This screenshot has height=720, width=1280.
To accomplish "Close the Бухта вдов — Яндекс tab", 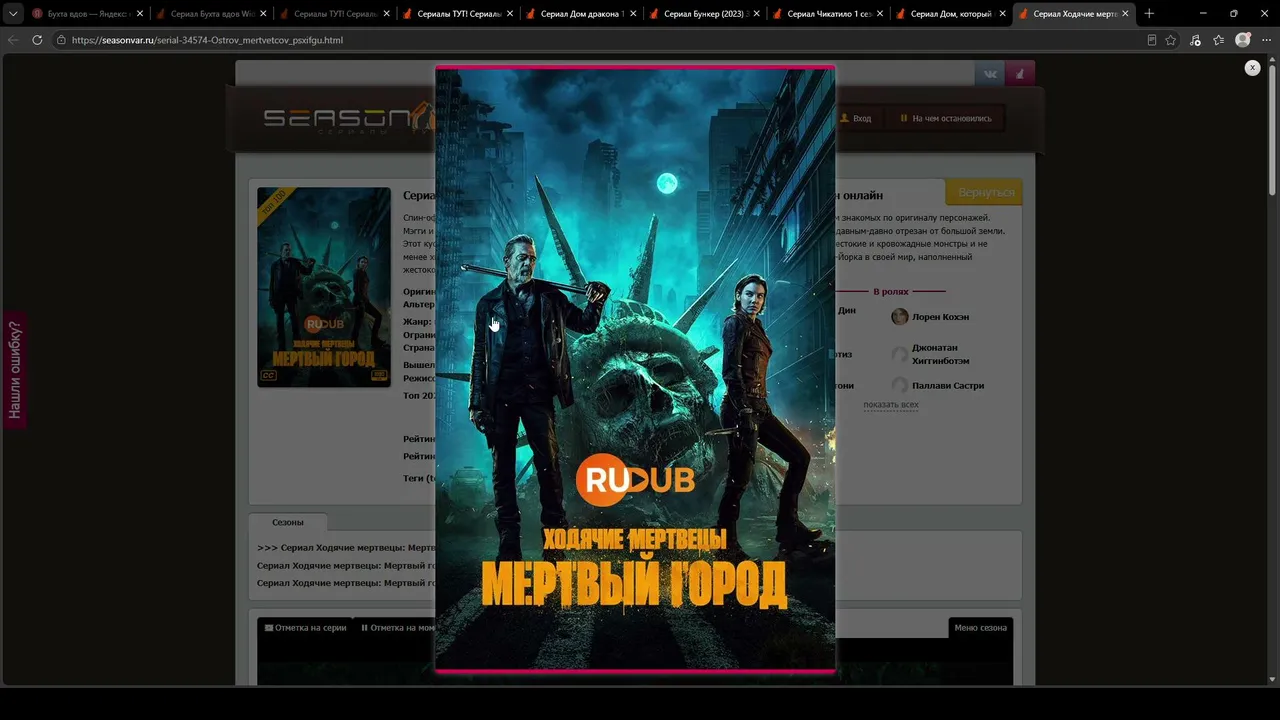I will [139, 14].
